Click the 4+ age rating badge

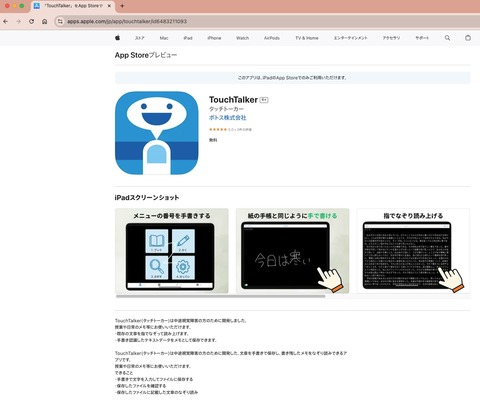264,100
